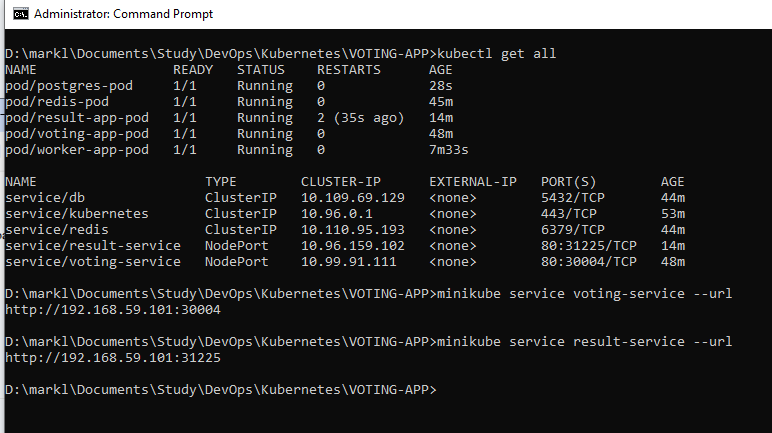Click the 80:30004/TCP port value
Image resolution: width=772 pixels, height=433 pixels.
589,262
